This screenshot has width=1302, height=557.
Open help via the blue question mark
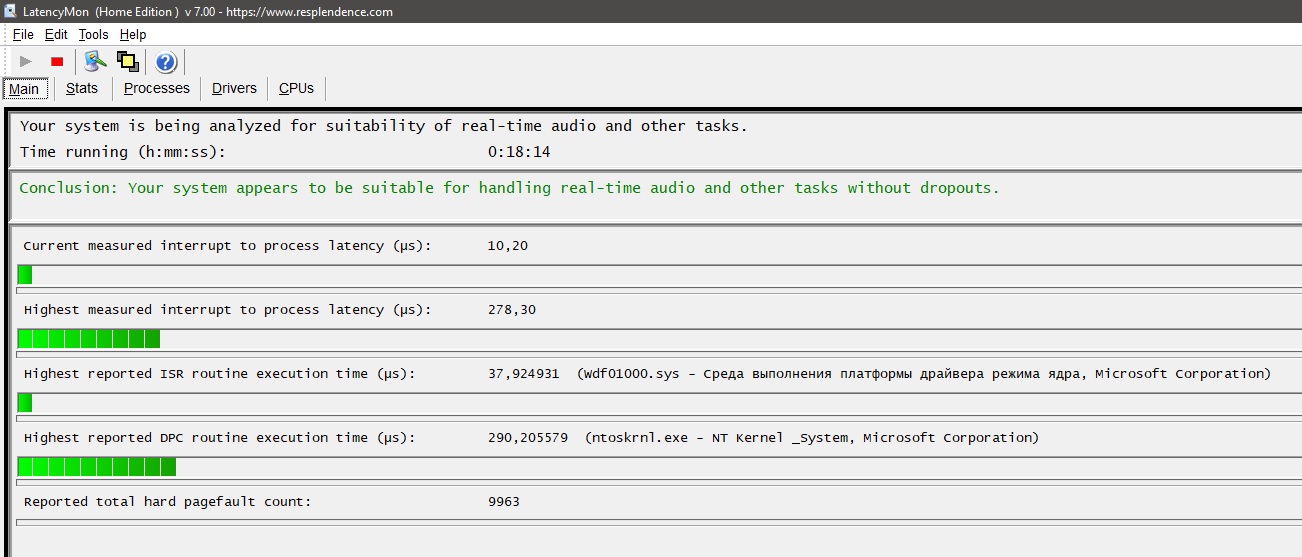(166, 63)
